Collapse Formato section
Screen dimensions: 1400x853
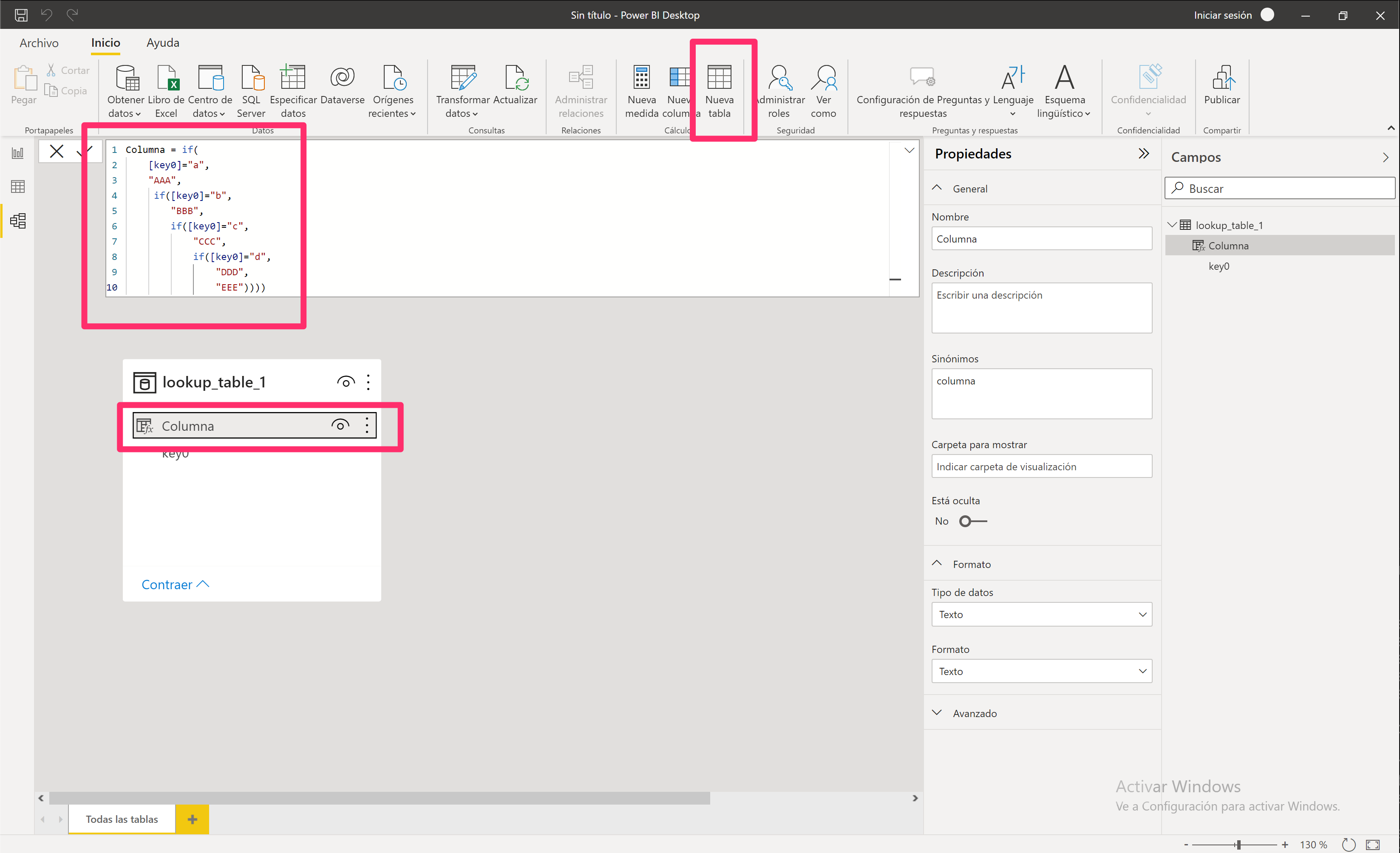(x=937, y=563)
